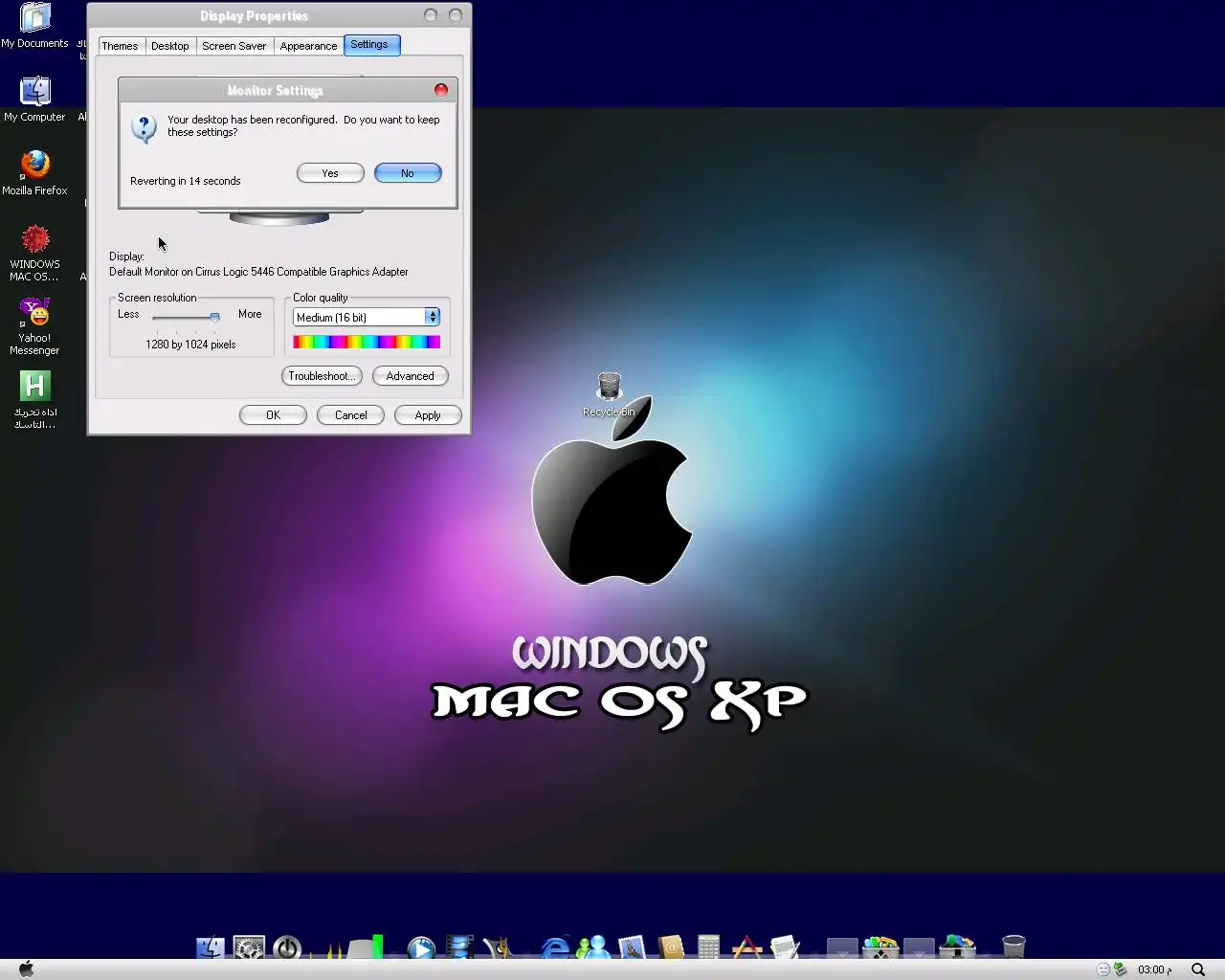This screenshot has height=980, width=1225.
Task: Open the My Documents desktop icon
Action: pyautogui.click(x=35, y=26)
